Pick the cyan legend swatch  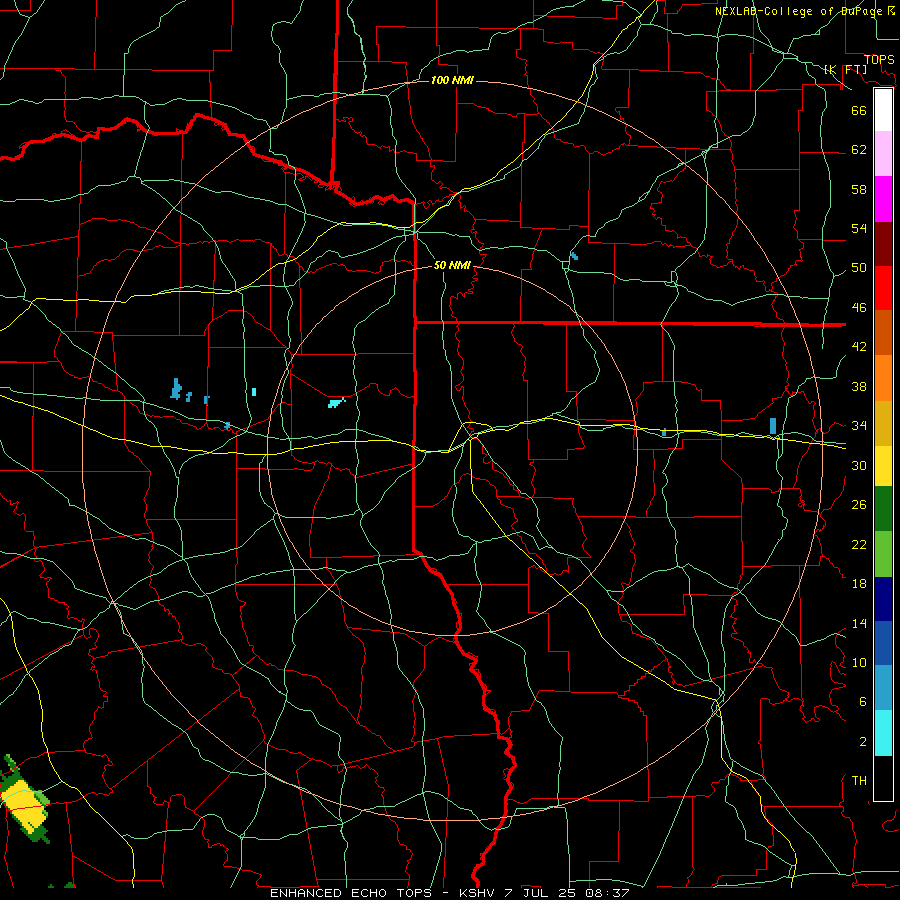(883, 733)
